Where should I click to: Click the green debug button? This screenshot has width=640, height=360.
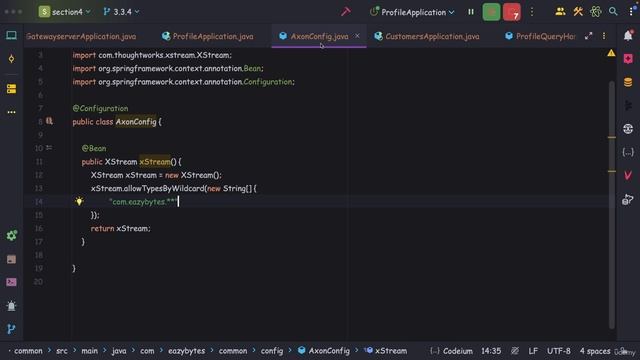coord(491,12)
